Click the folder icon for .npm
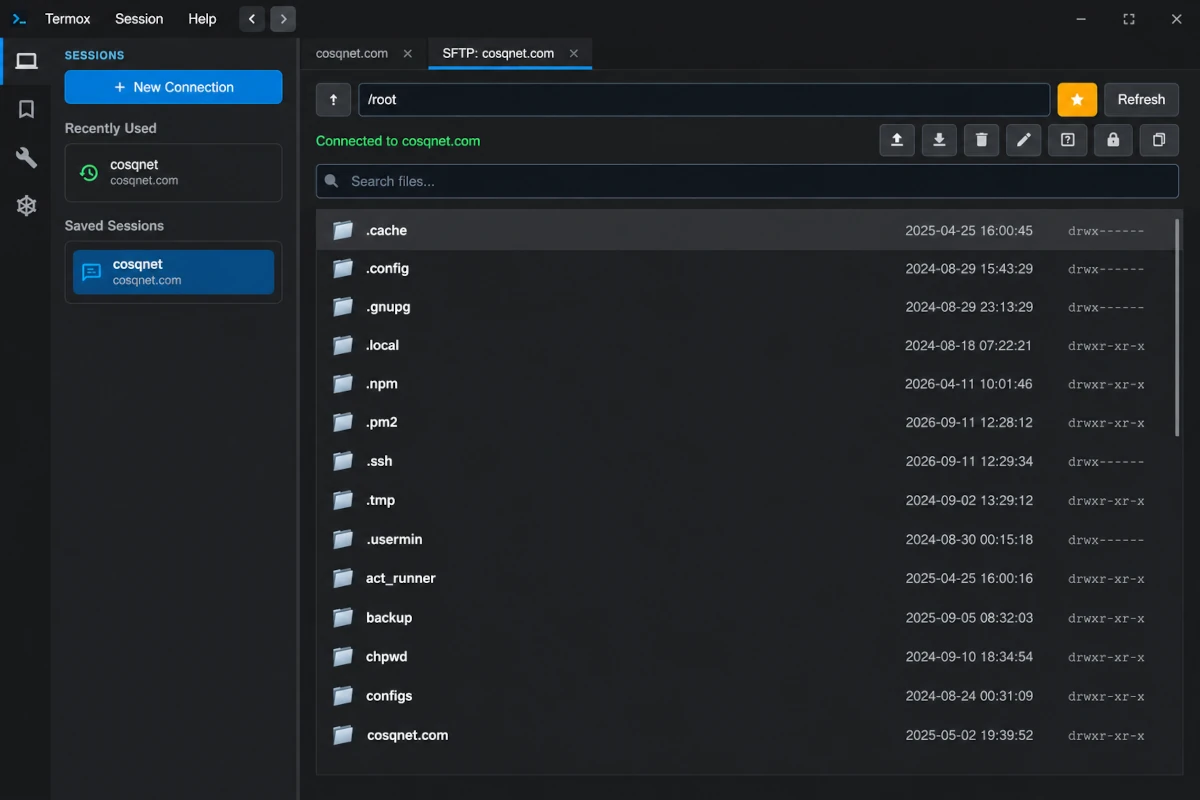The width and height of the screenshot is (1200, 800). [343, 384]
